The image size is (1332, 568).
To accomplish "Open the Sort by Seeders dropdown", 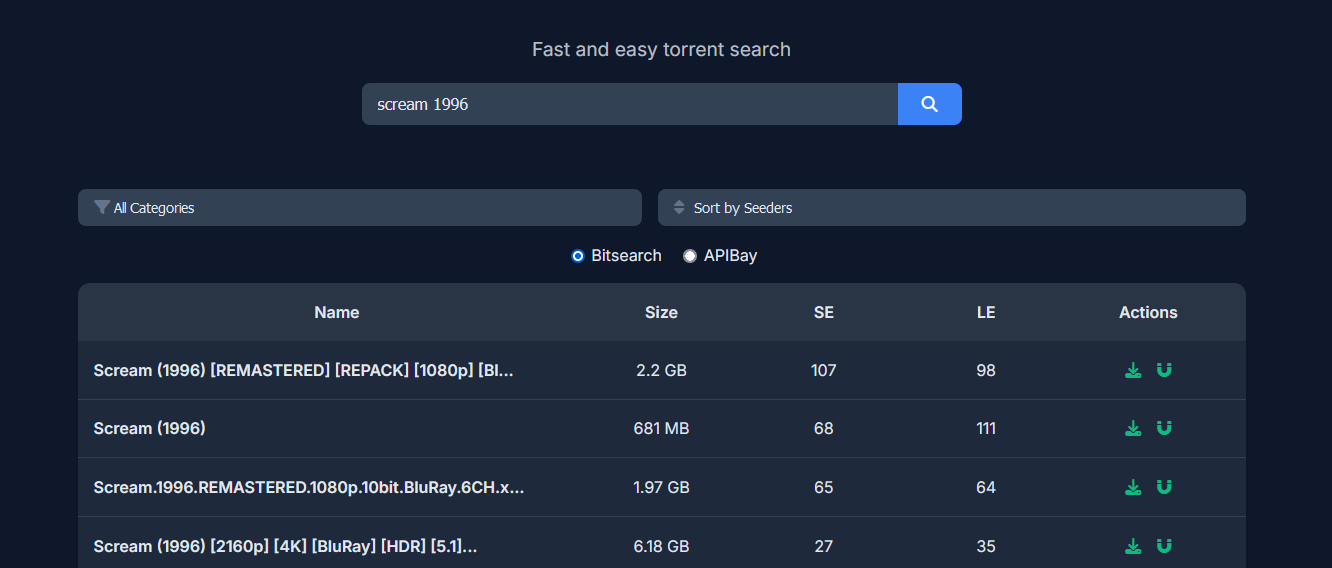I will click(951, 208).
